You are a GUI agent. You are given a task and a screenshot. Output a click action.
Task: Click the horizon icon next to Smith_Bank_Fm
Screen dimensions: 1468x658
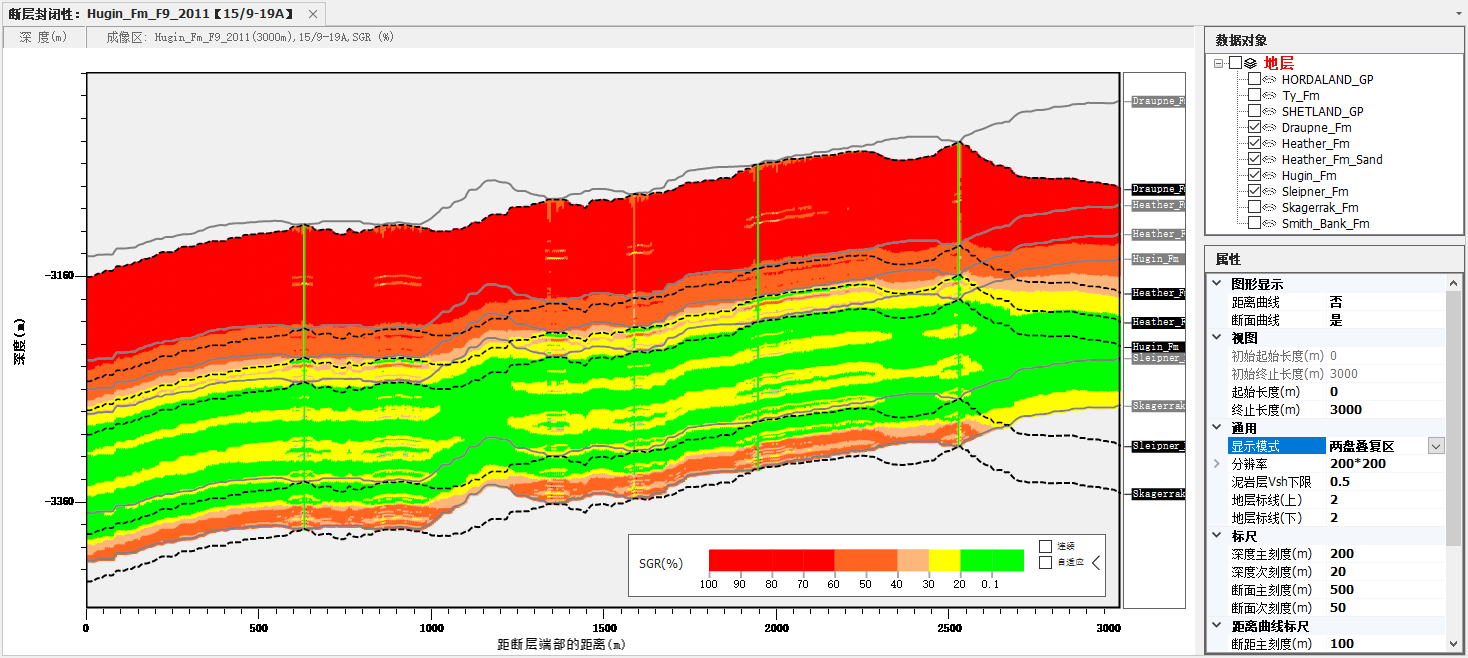tap(1270, 223)
